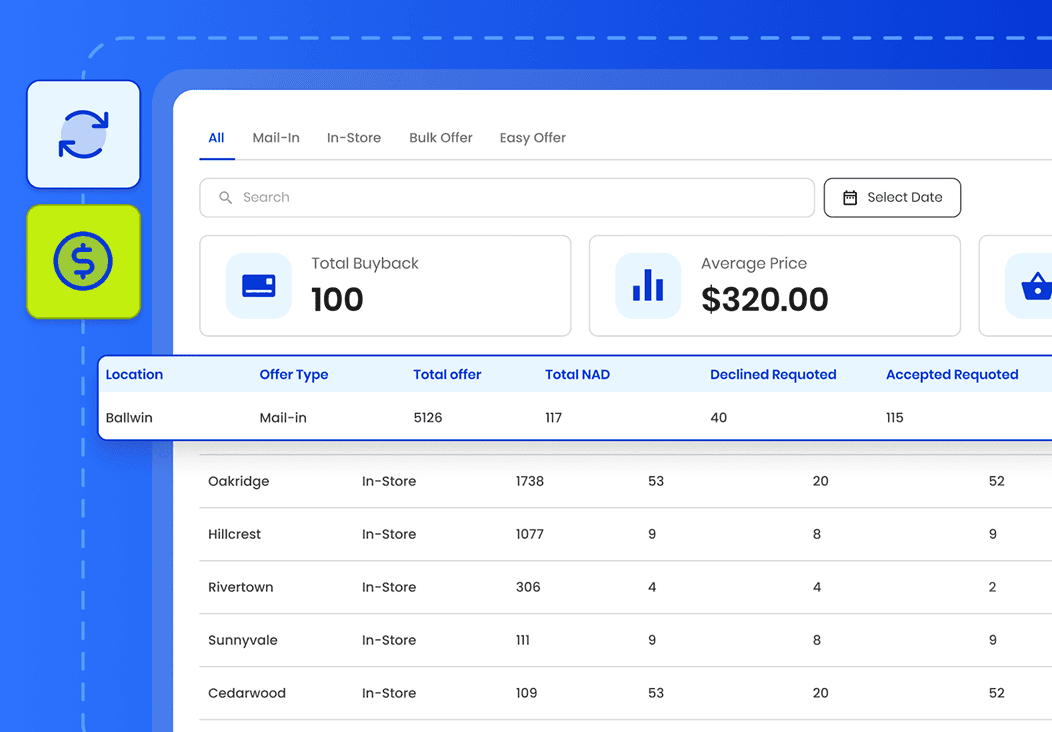Click the Offer Type column header
Screen dimensions: 1052x732
click(294, 374)
